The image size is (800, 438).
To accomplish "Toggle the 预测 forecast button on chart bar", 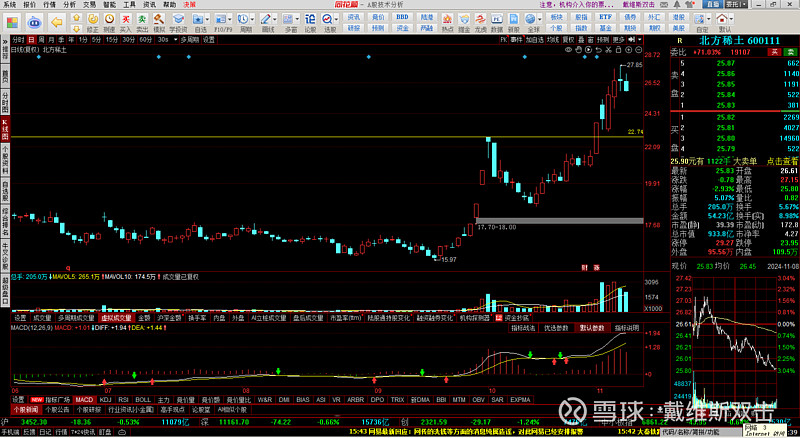I will coord(603,39).
